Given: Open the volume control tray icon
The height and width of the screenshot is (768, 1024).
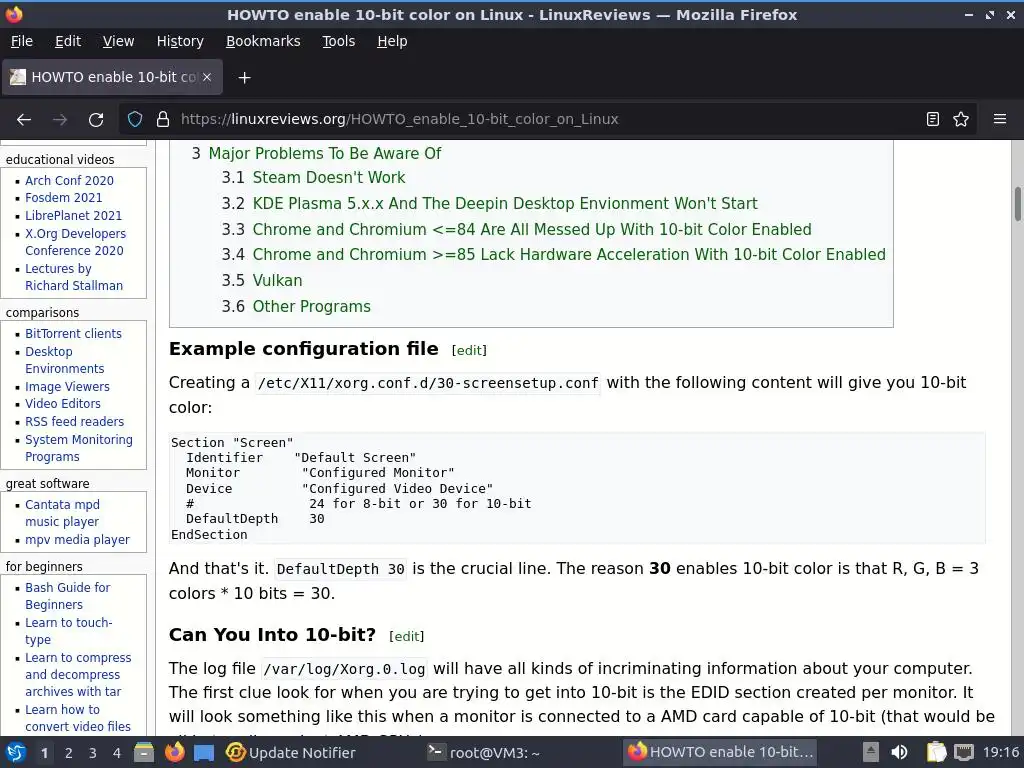Looking at the screenshot, I should click(899, 752).
